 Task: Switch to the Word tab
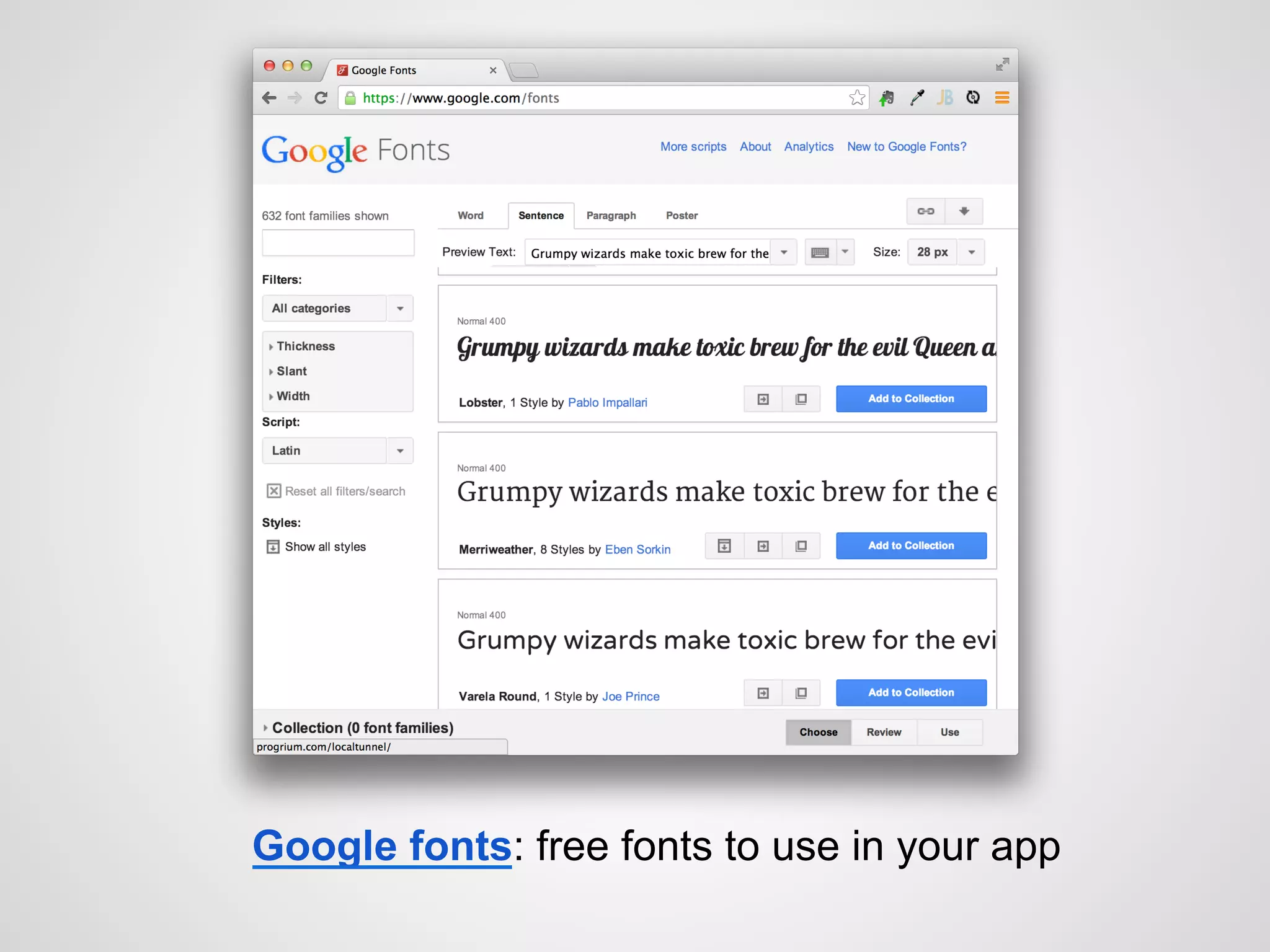(471, 216)
